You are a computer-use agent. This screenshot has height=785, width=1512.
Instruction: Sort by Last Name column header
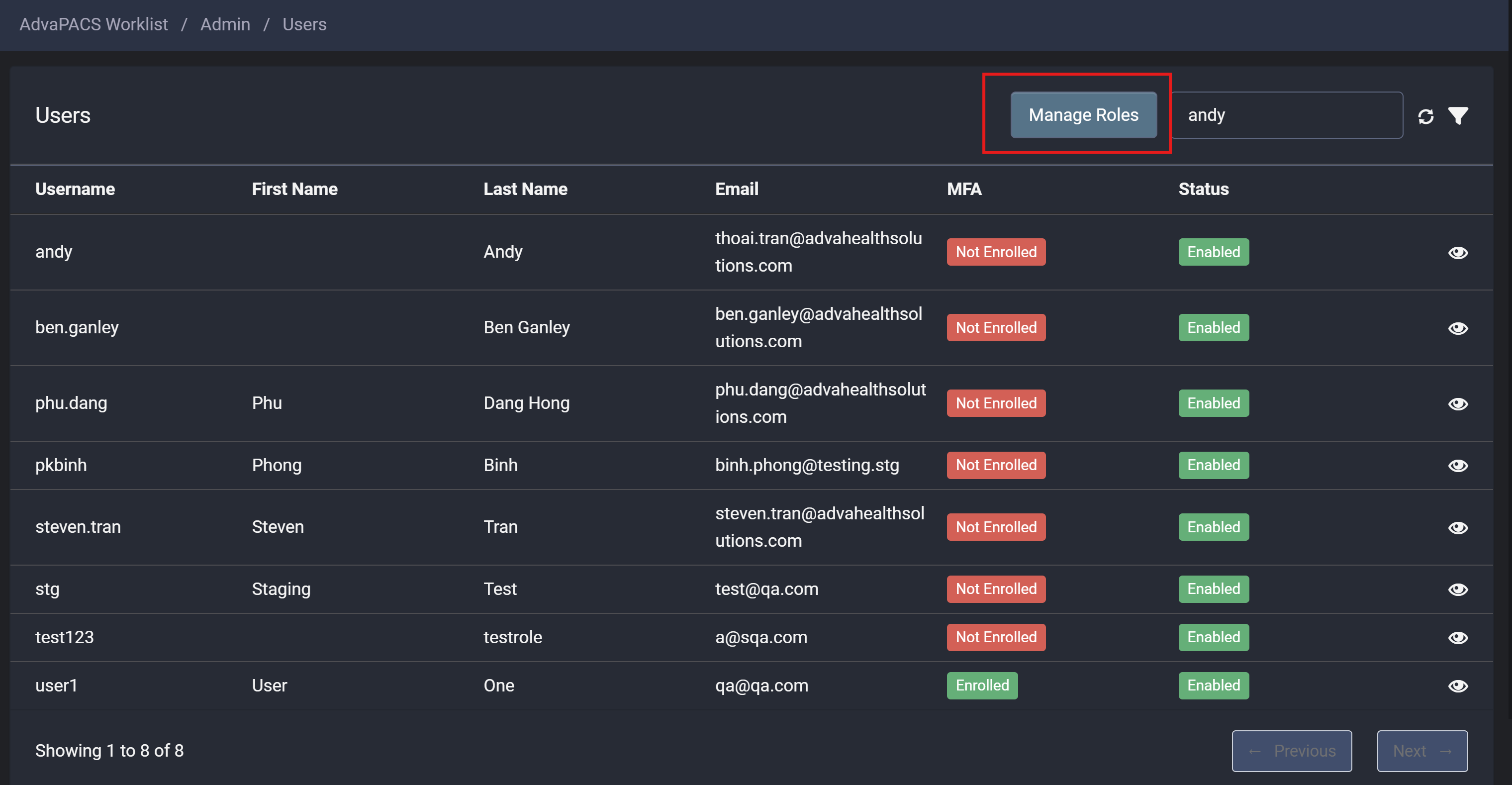tap(525, 189)
